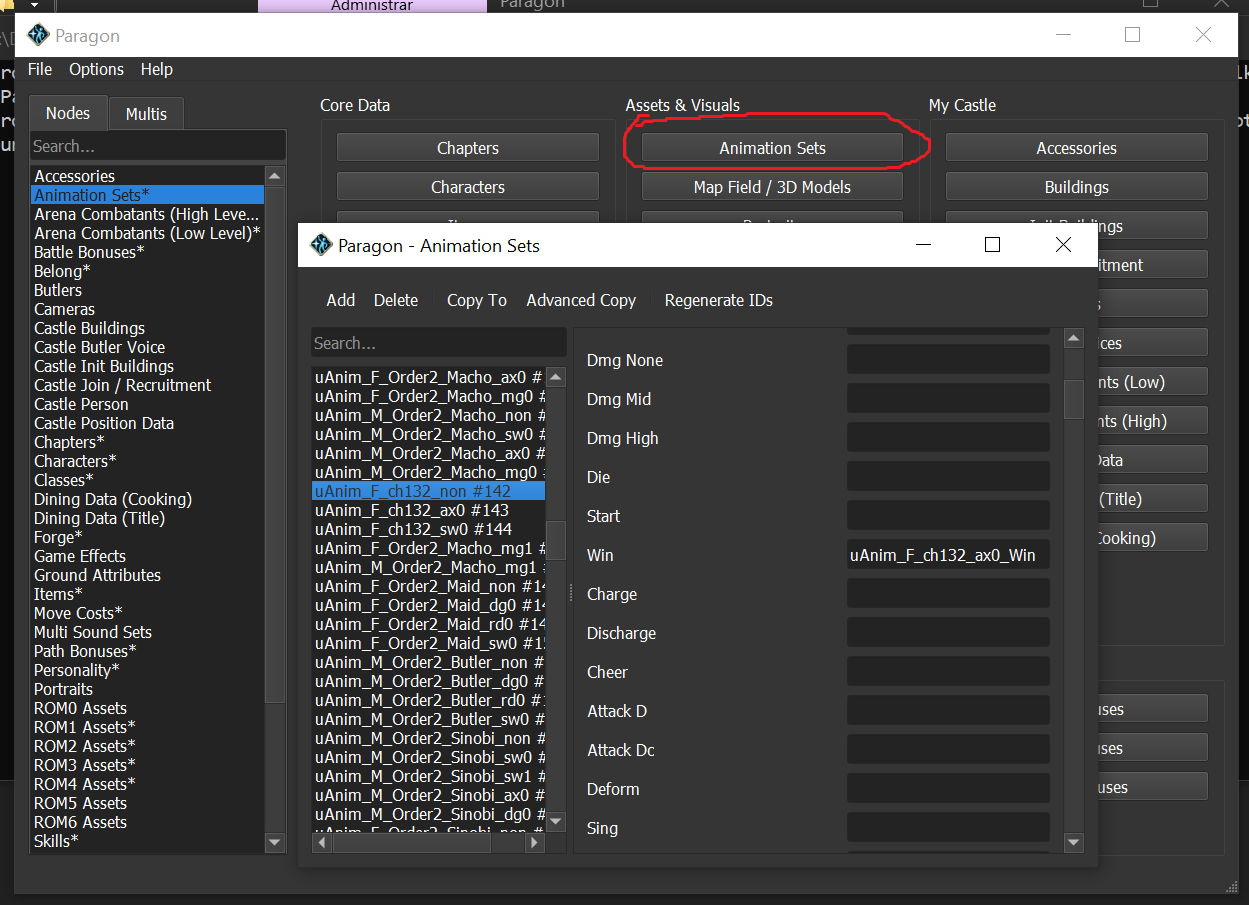
Task: Click the properties panel vertical scrollbar thumb
Action: coord(1073,400)
